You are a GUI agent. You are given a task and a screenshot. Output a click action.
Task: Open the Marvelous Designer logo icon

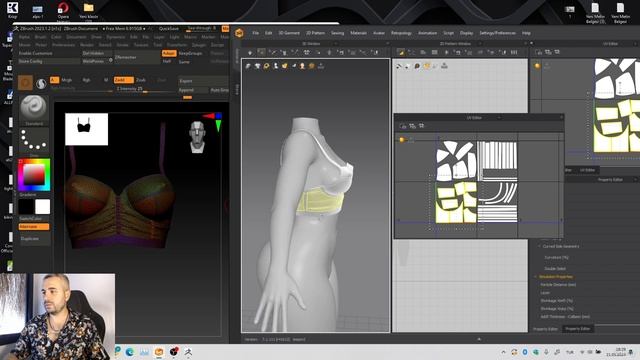click(239, 33)
